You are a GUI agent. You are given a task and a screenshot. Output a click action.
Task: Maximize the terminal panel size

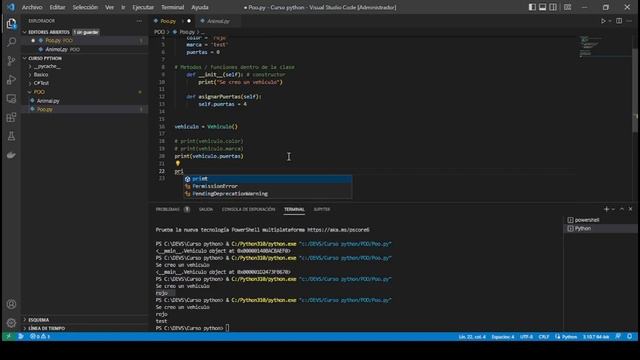click(x=622, y=209)
